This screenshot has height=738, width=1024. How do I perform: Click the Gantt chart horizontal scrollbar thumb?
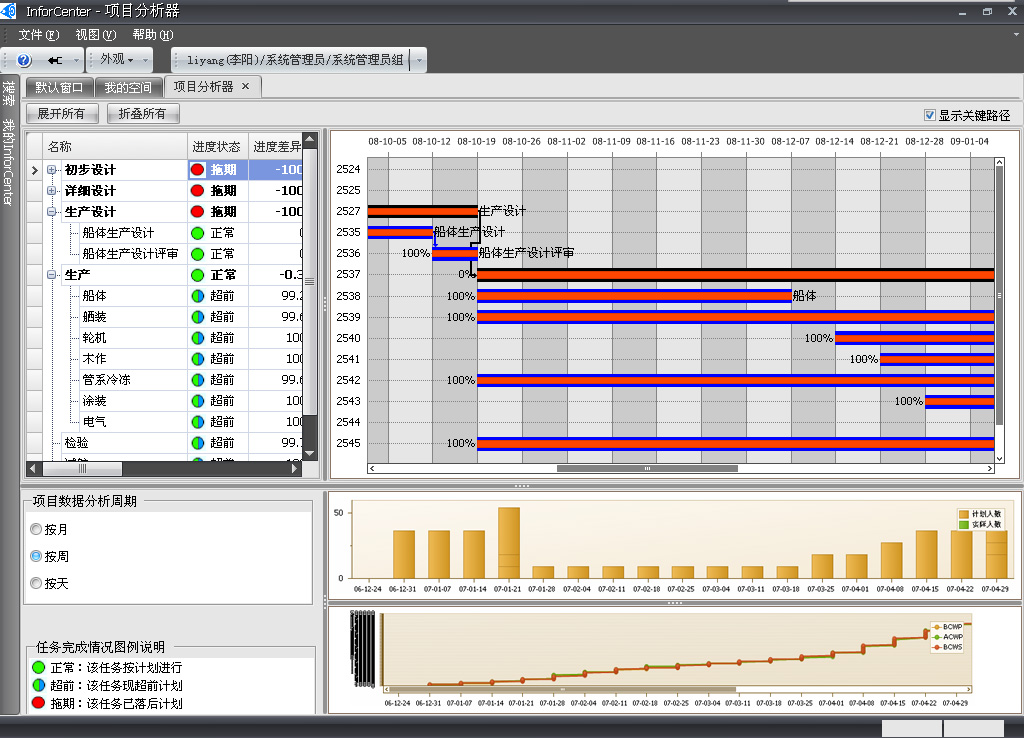coord(647,468)
